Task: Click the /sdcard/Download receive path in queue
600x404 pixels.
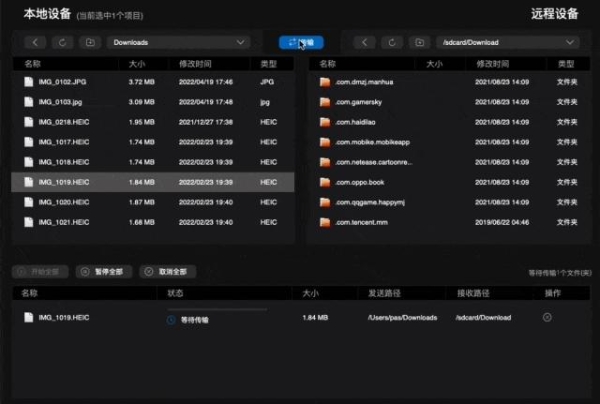Action: [483, 318]
